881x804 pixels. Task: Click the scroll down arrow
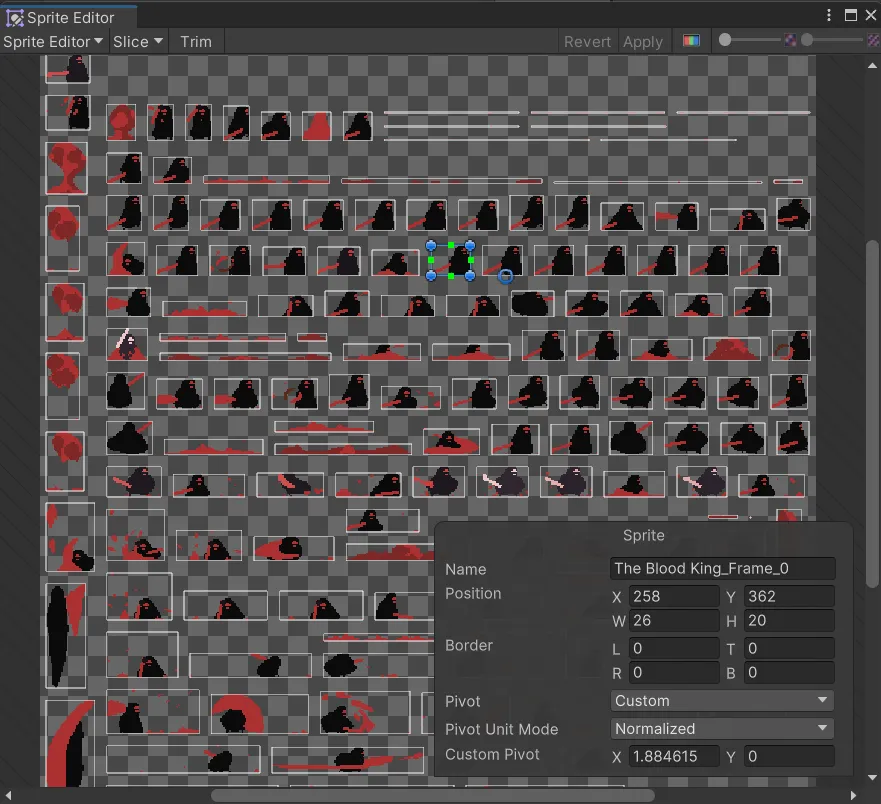[x=872, y=778]
